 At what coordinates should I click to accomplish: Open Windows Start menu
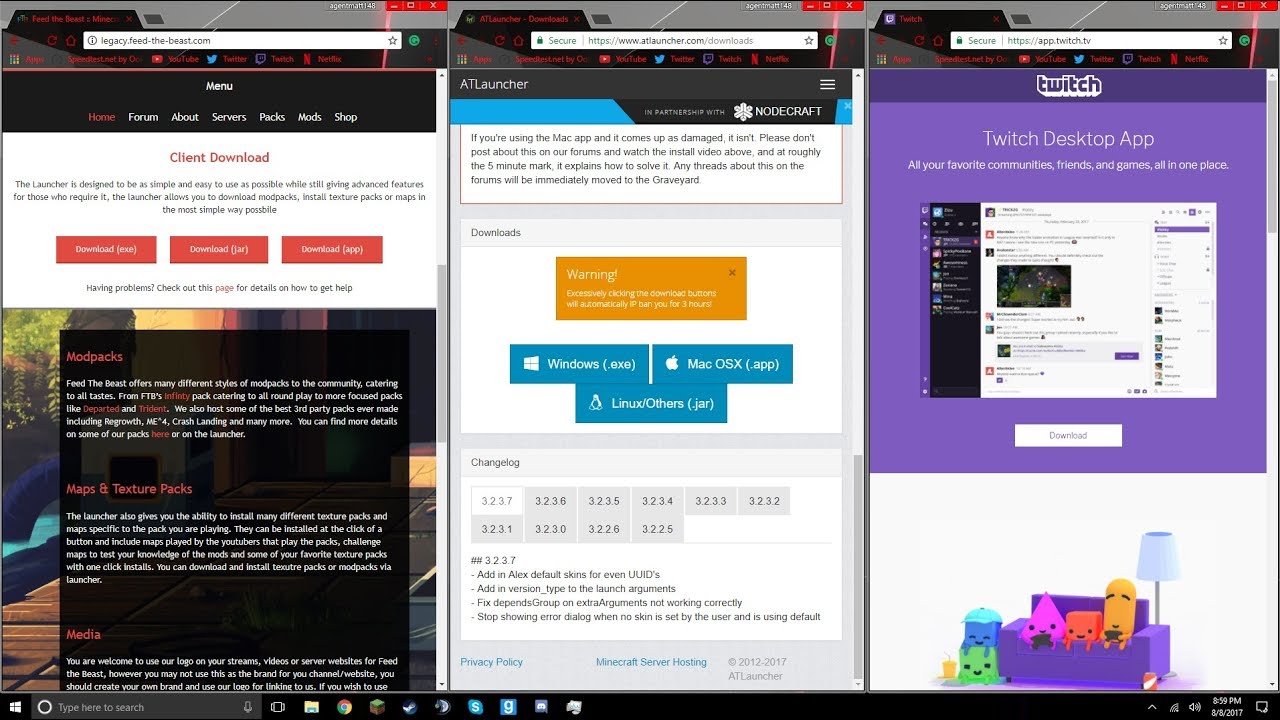14,706
